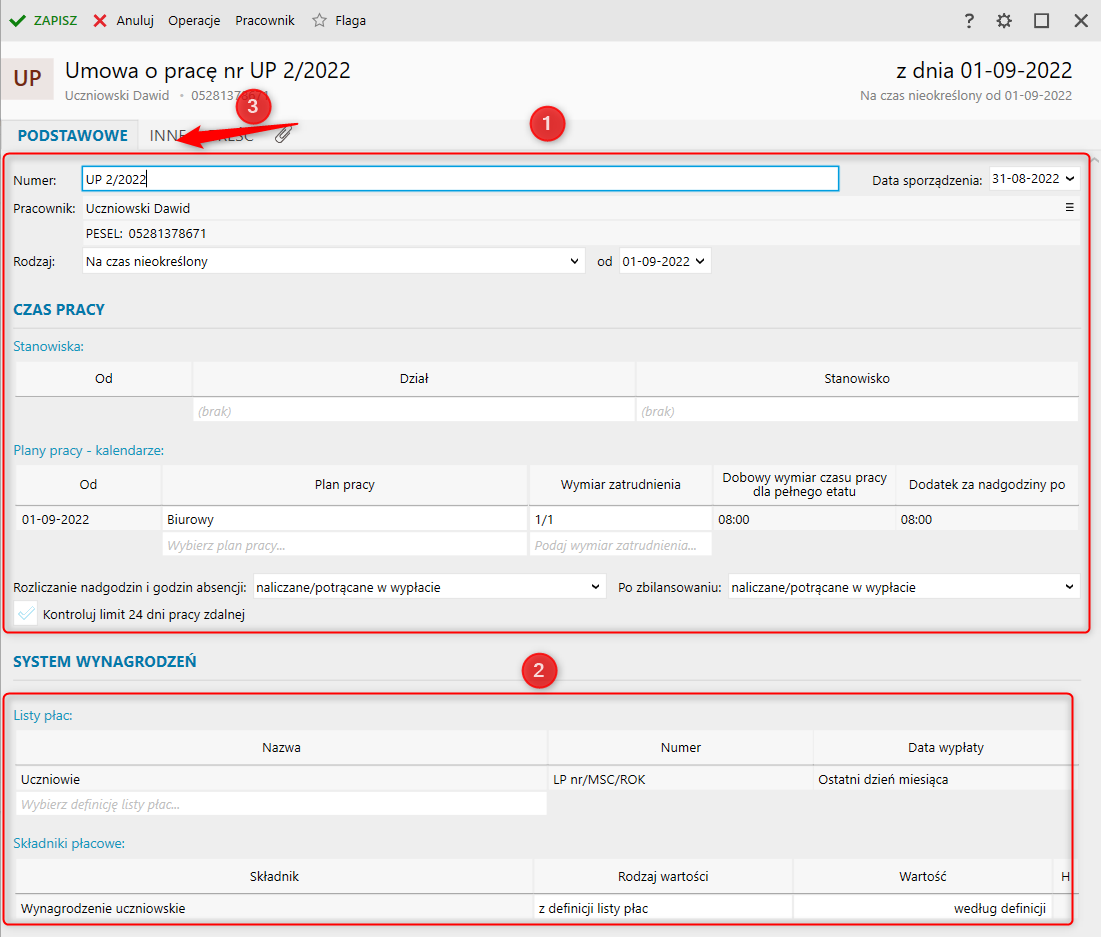Click the 'Ostatni dzień miesiąca' cell
The image size is (1101, 937).
pos(945,779)
